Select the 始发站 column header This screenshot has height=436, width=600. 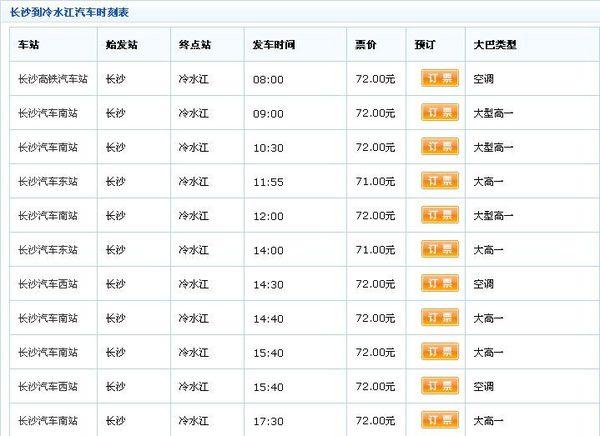[121, 45]
